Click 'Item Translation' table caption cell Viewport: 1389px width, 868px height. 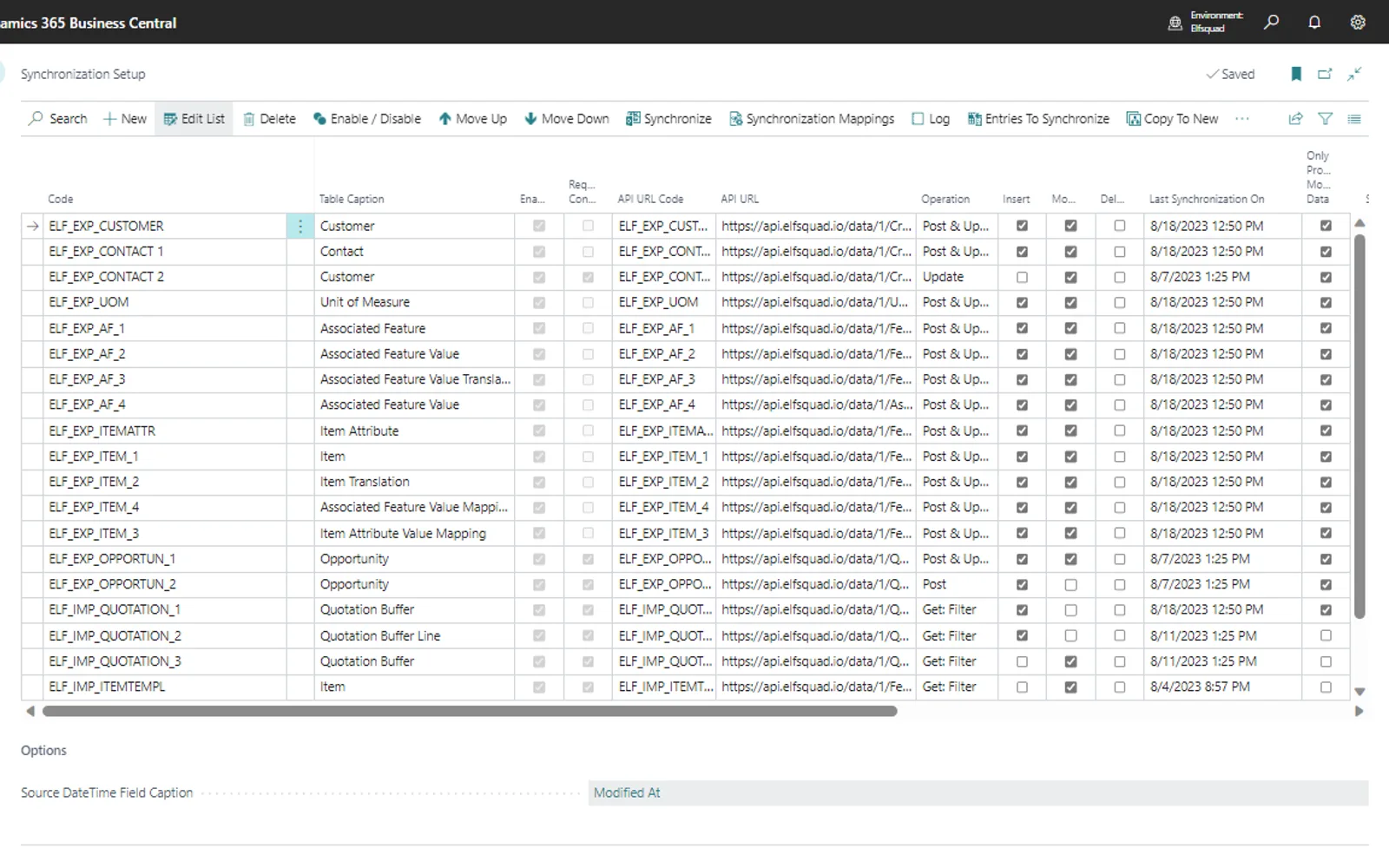coord(414,482)
